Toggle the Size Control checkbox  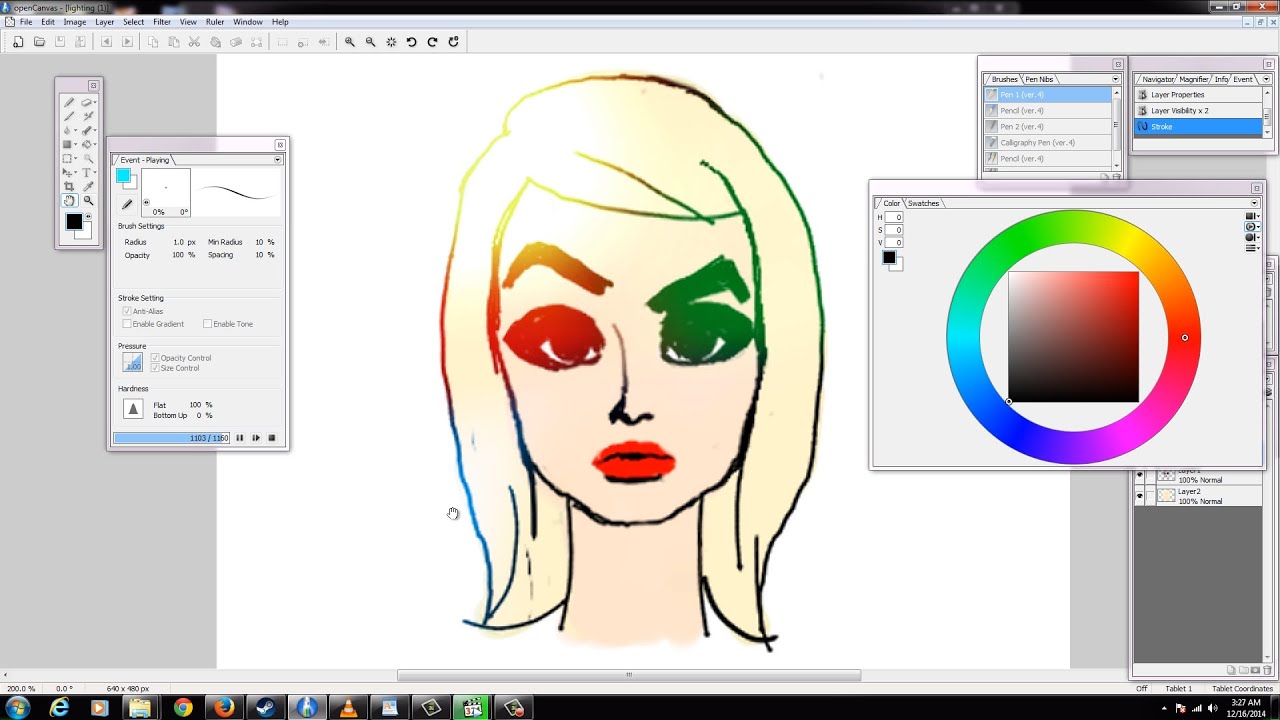(155, 368)
